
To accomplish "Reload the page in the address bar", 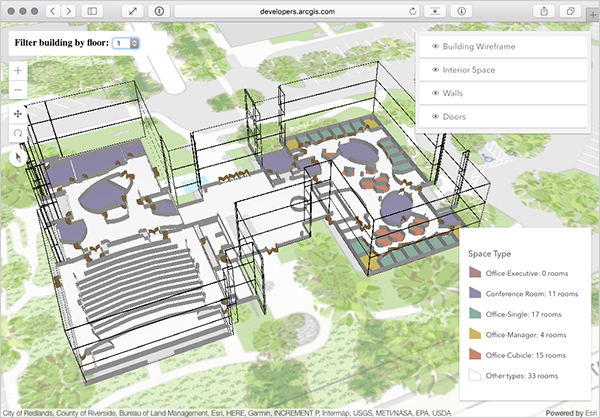I will [412, 11].
